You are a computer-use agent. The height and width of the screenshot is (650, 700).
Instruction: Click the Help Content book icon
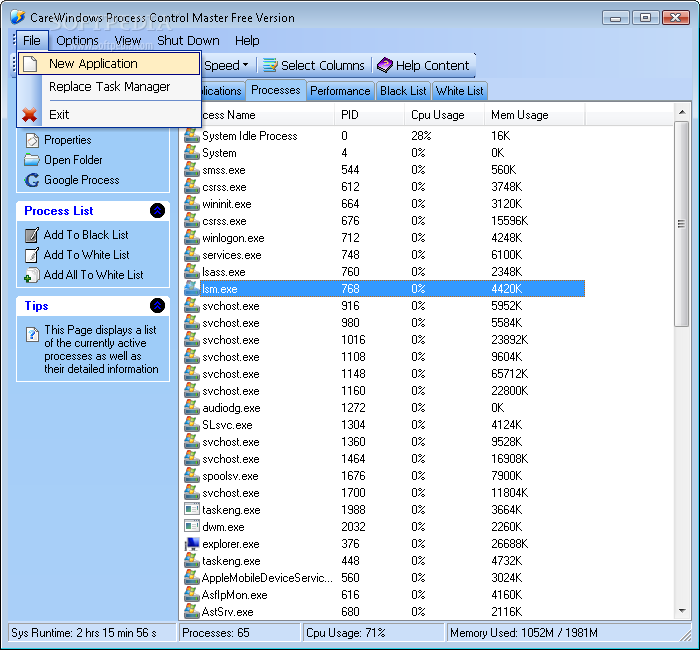(384, 65)
